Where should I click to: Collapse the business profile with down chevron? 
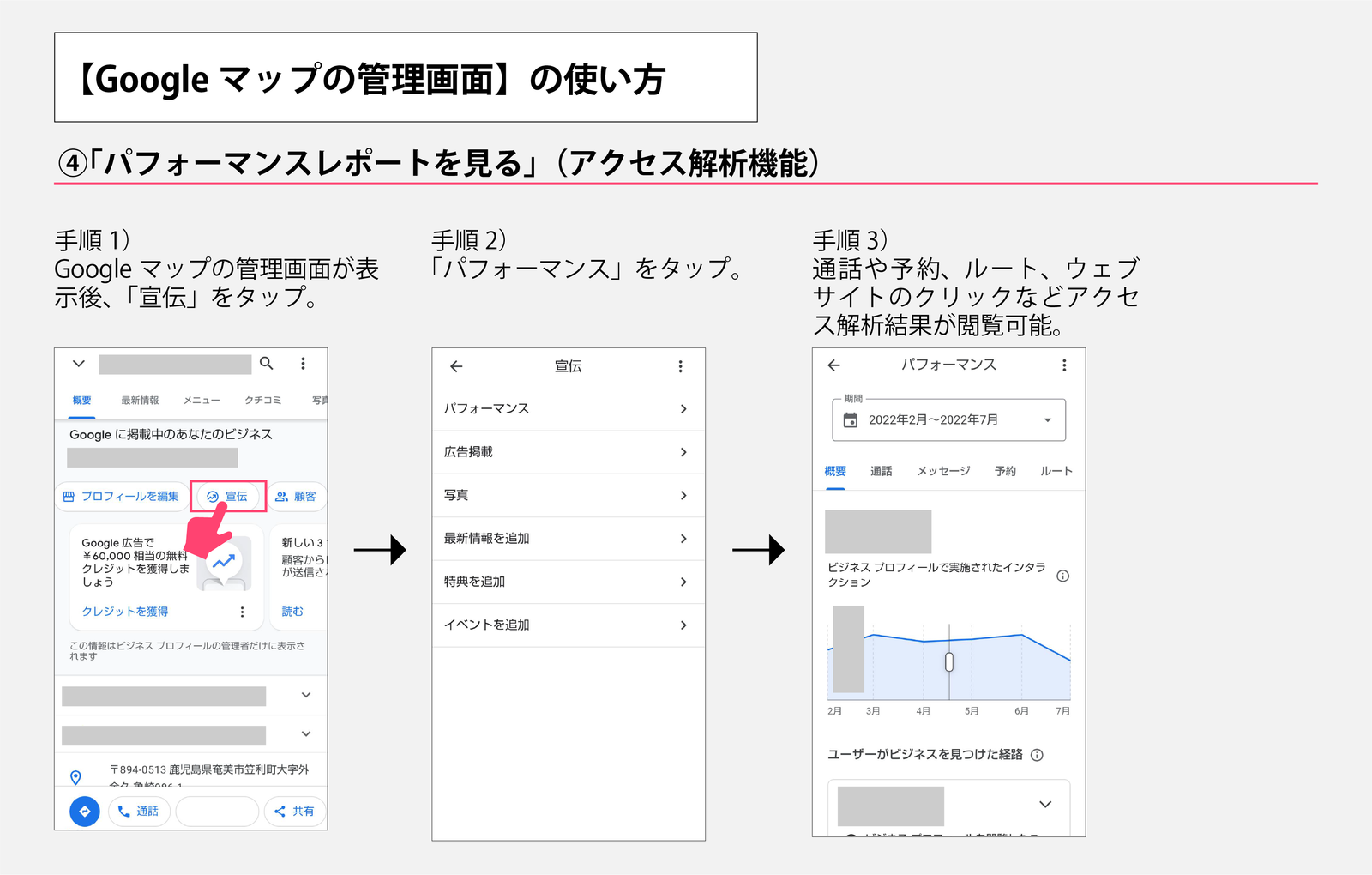tap(79, 364)
